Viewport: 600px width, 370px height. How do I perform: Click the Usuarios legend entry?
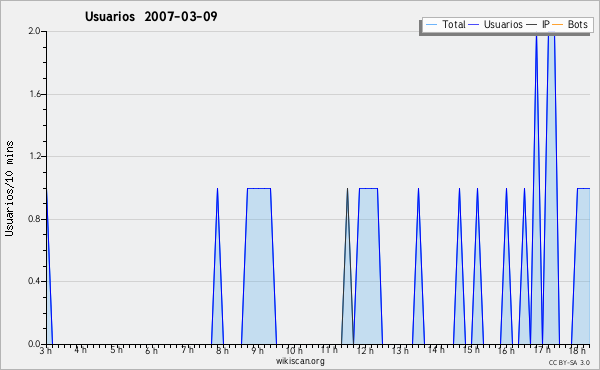[x=496, y=24]
